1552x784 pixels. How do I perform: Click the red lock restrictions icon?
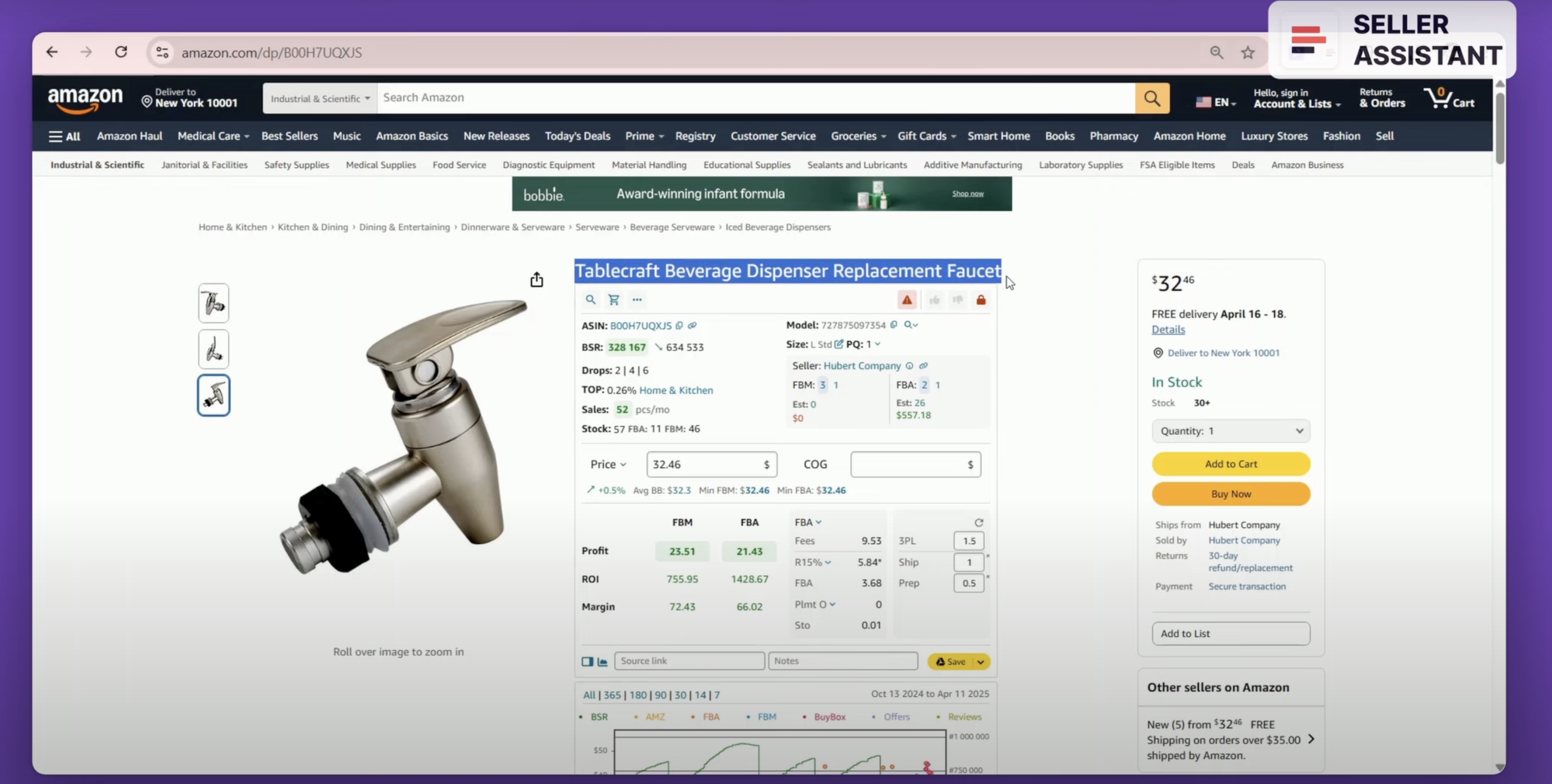coord(981,300)
